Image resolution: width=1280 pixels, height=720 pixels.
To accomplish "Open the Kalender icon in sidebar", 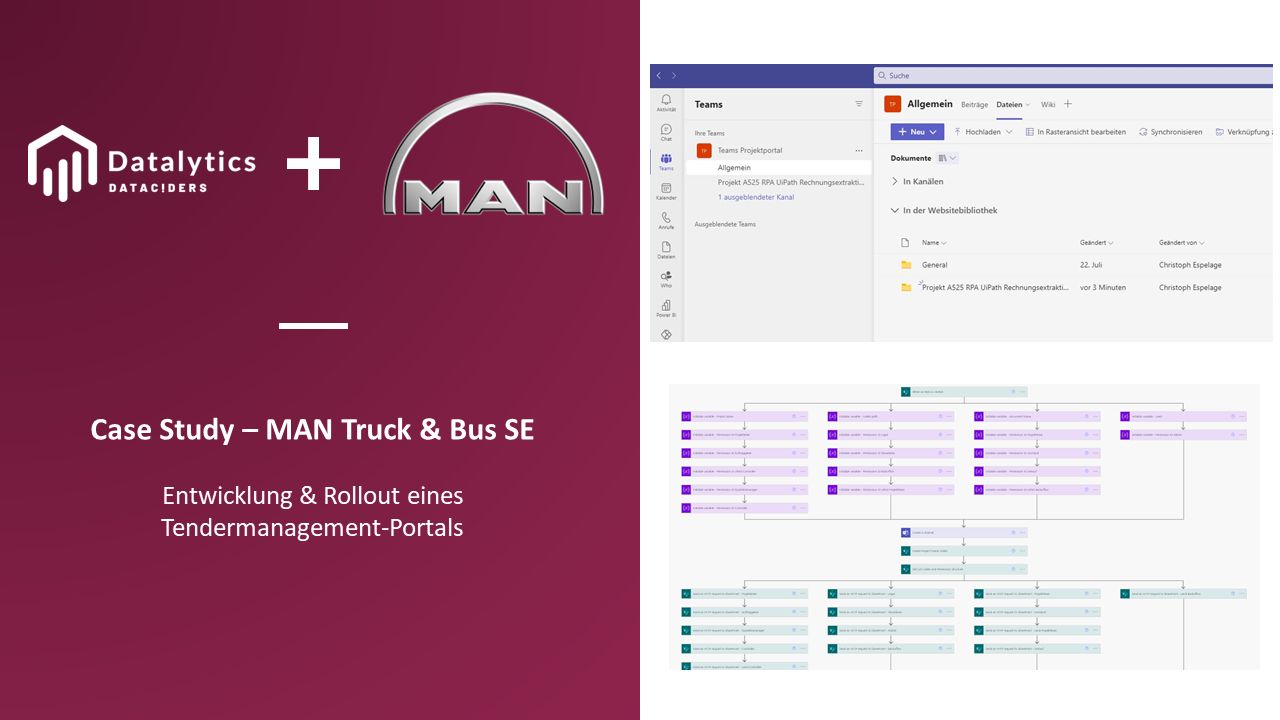I will tap(666, 189).
